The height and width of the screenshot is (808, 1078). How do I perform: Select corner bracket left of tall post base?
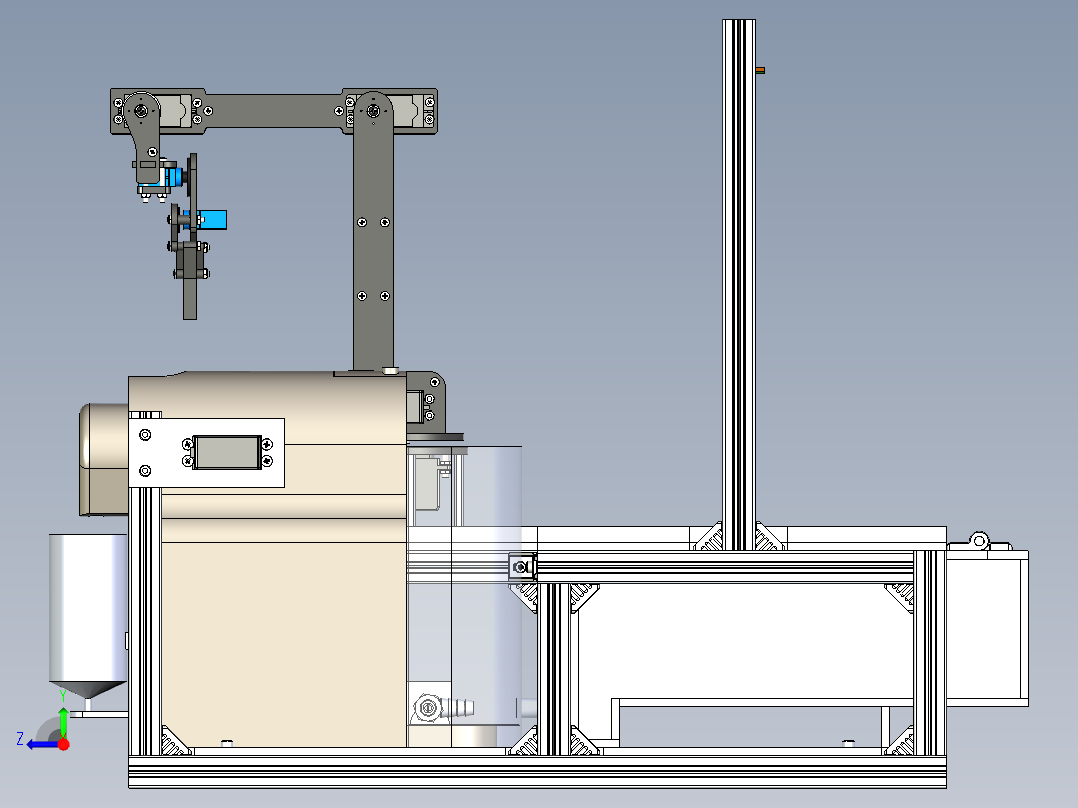tap(708, 537)
